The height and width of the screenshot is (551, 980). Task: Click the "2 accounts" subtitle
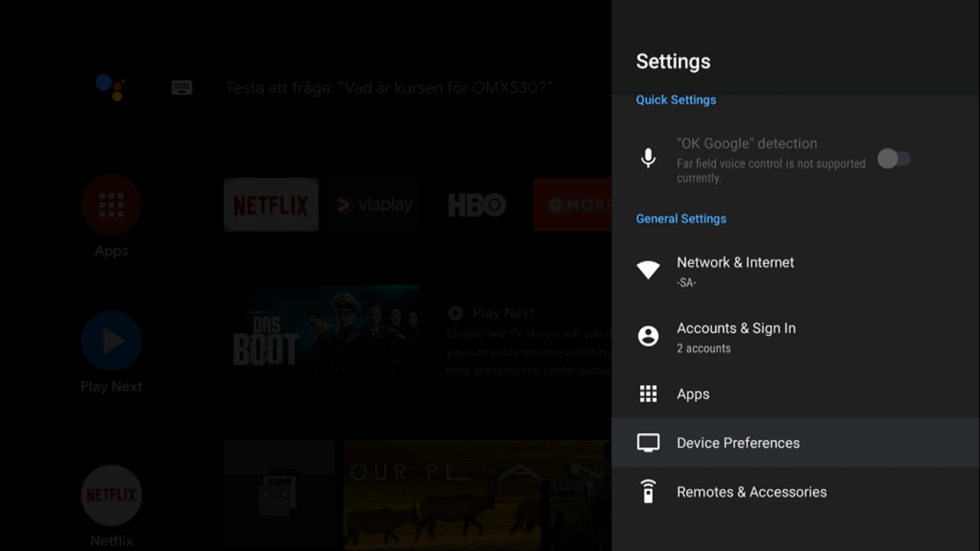tap(703, 349)
